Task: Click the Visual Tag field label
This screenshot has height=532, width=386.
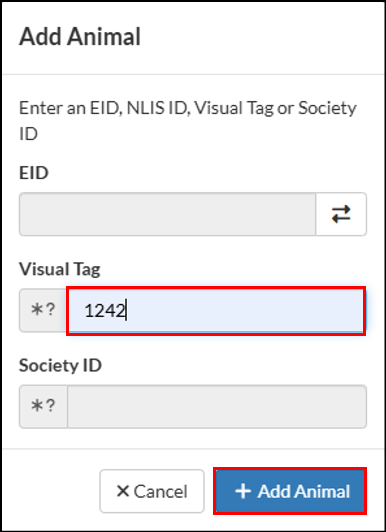Action: point(60,269)
